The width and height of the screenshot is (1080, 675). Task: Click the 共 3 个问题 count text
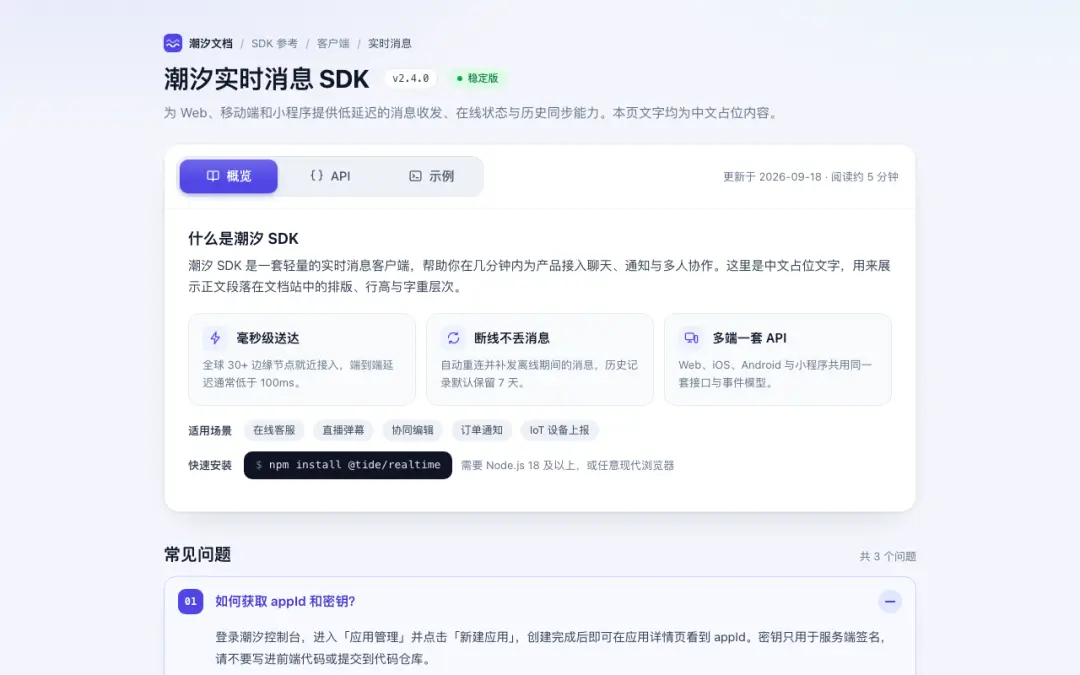(888, 557)
